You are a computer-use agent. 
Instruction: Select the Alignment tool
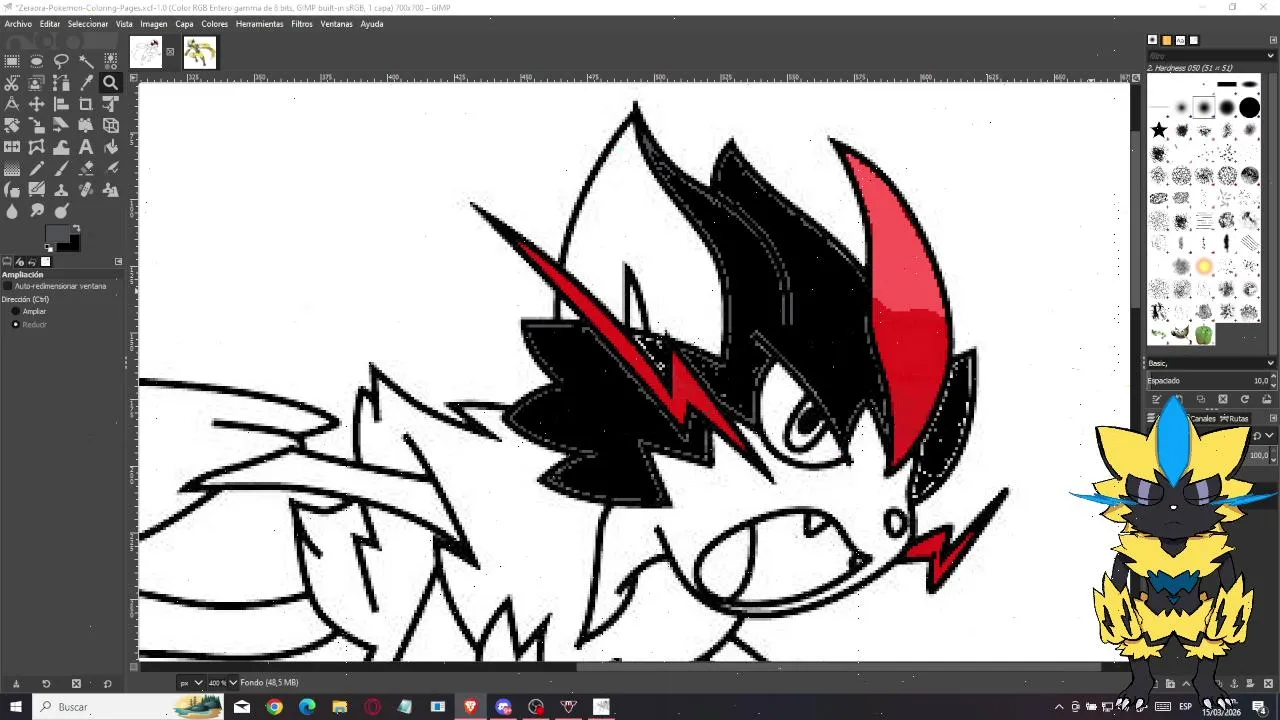[x=61, y=104]
